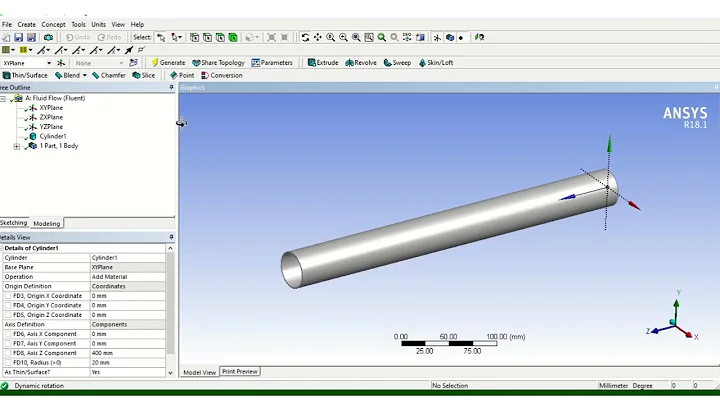Toggle display model icon
This screenshot has height=404, width=720.
450,37
